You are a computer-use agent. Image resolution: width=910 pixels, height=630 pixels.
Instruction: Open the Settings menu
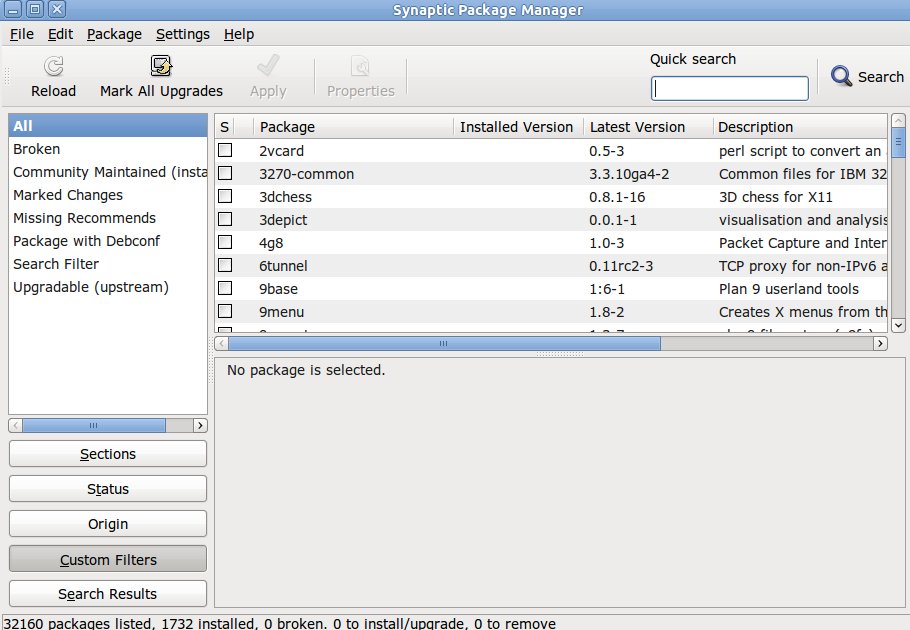[x=183, y=34]
